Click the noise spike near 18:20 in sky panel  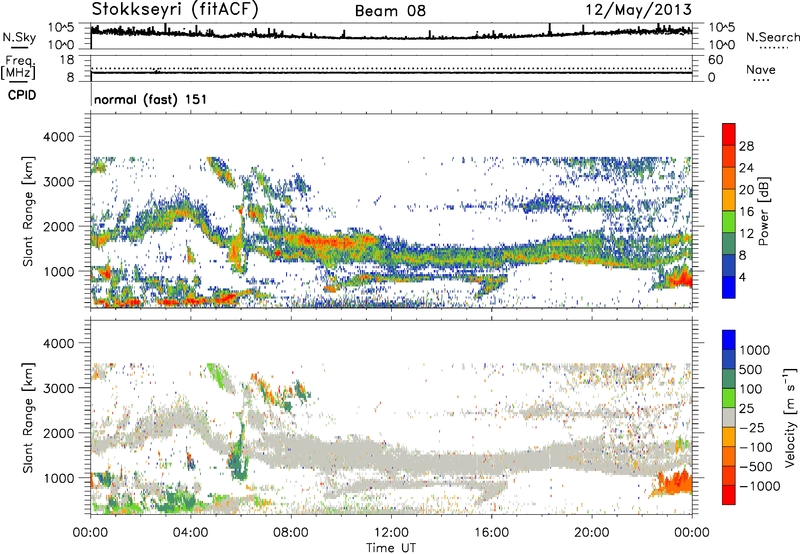click(549, 29)
